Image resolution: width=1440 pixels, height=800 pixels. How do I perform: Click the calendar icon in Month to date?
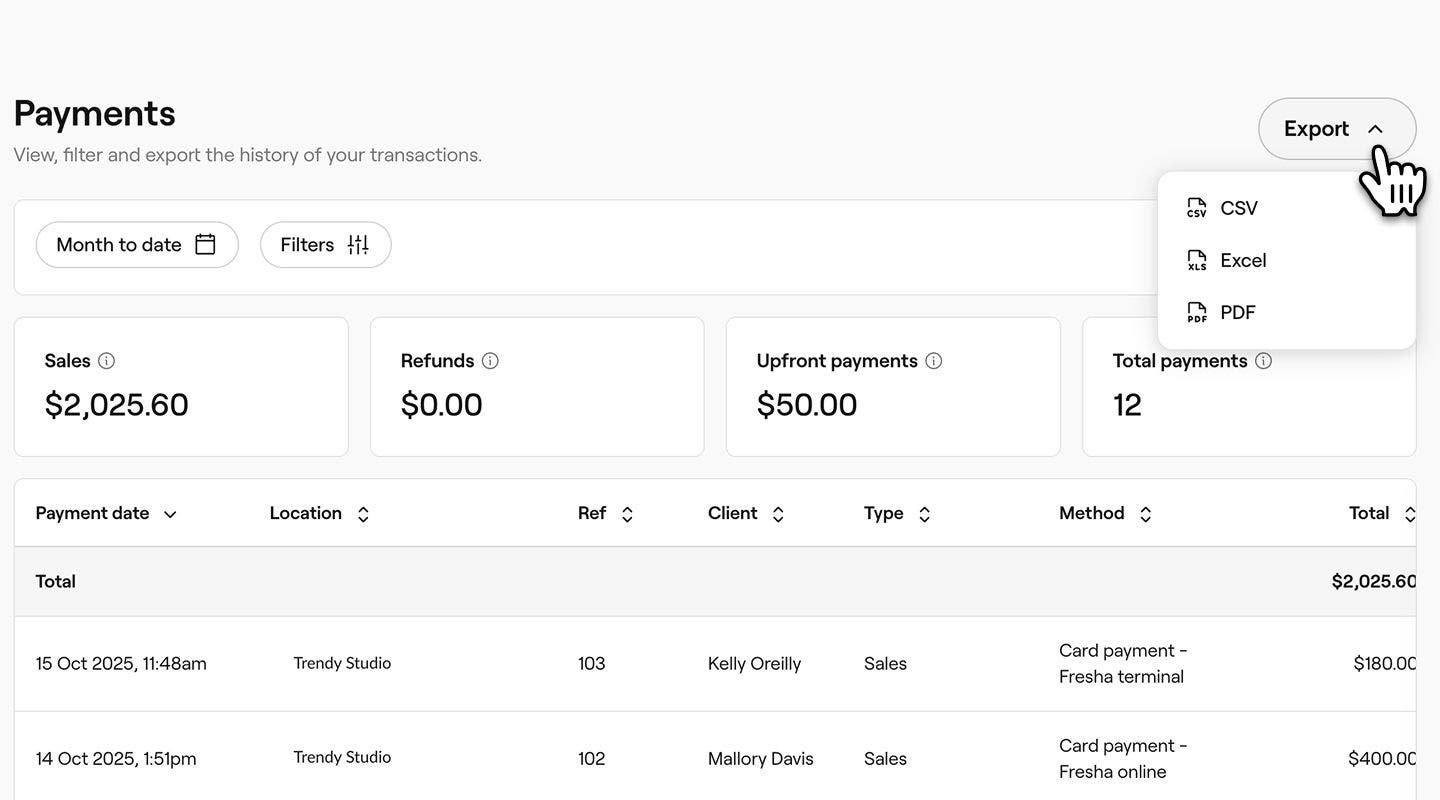click(205, 245)
